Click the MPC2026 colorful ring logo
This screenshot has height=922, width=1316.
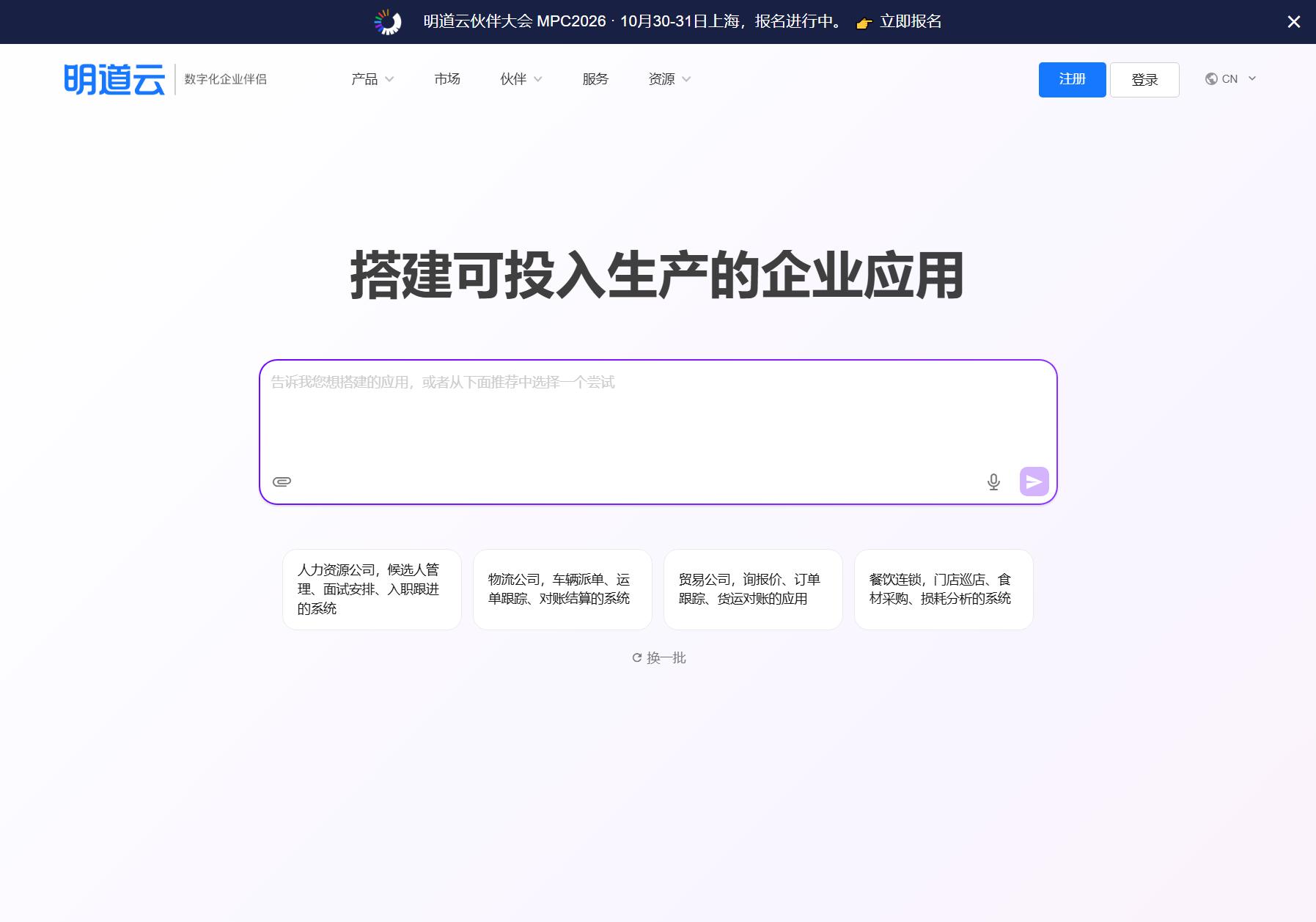point(388,22)
